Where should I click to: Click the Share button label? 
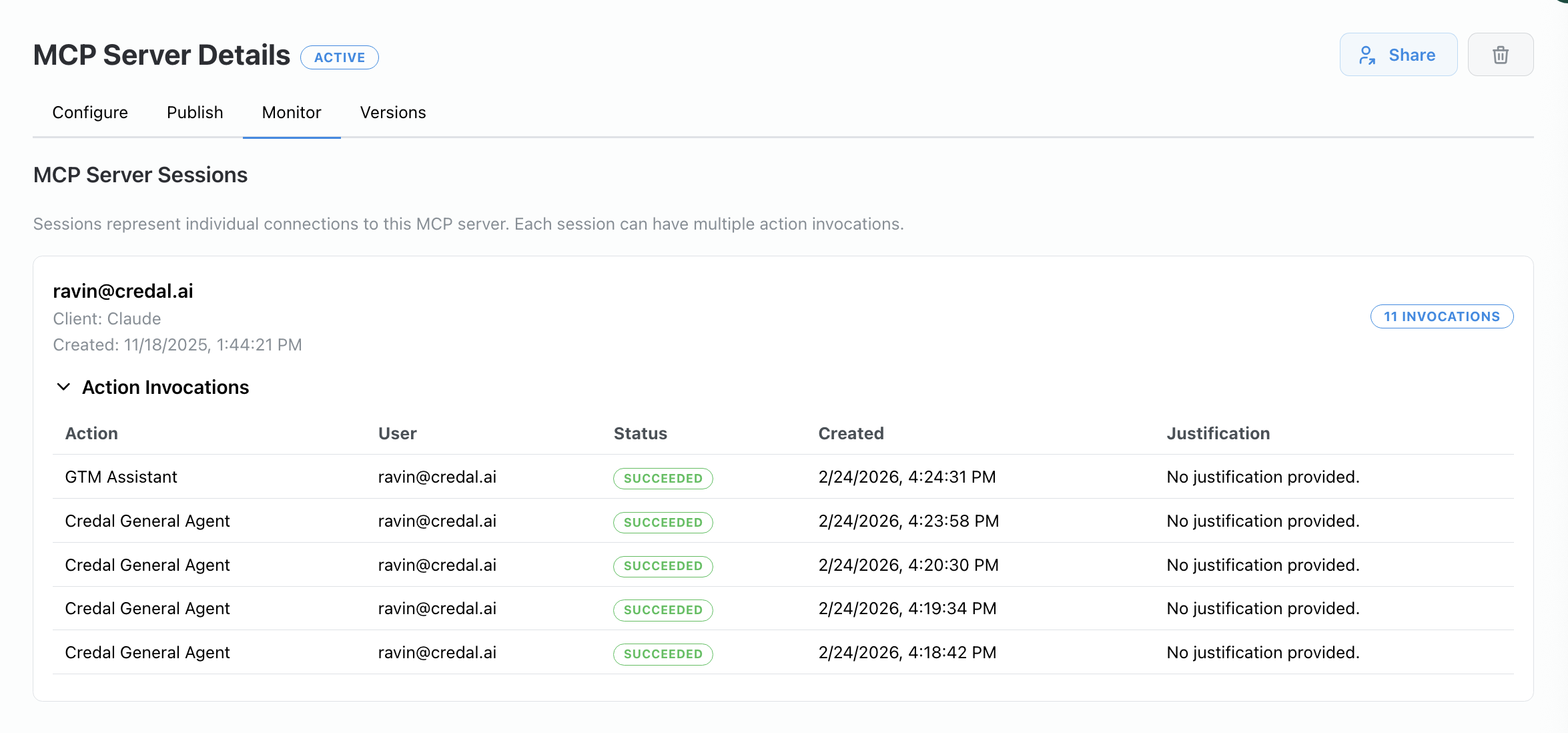pyautogui.click(x=1412, y=55)
